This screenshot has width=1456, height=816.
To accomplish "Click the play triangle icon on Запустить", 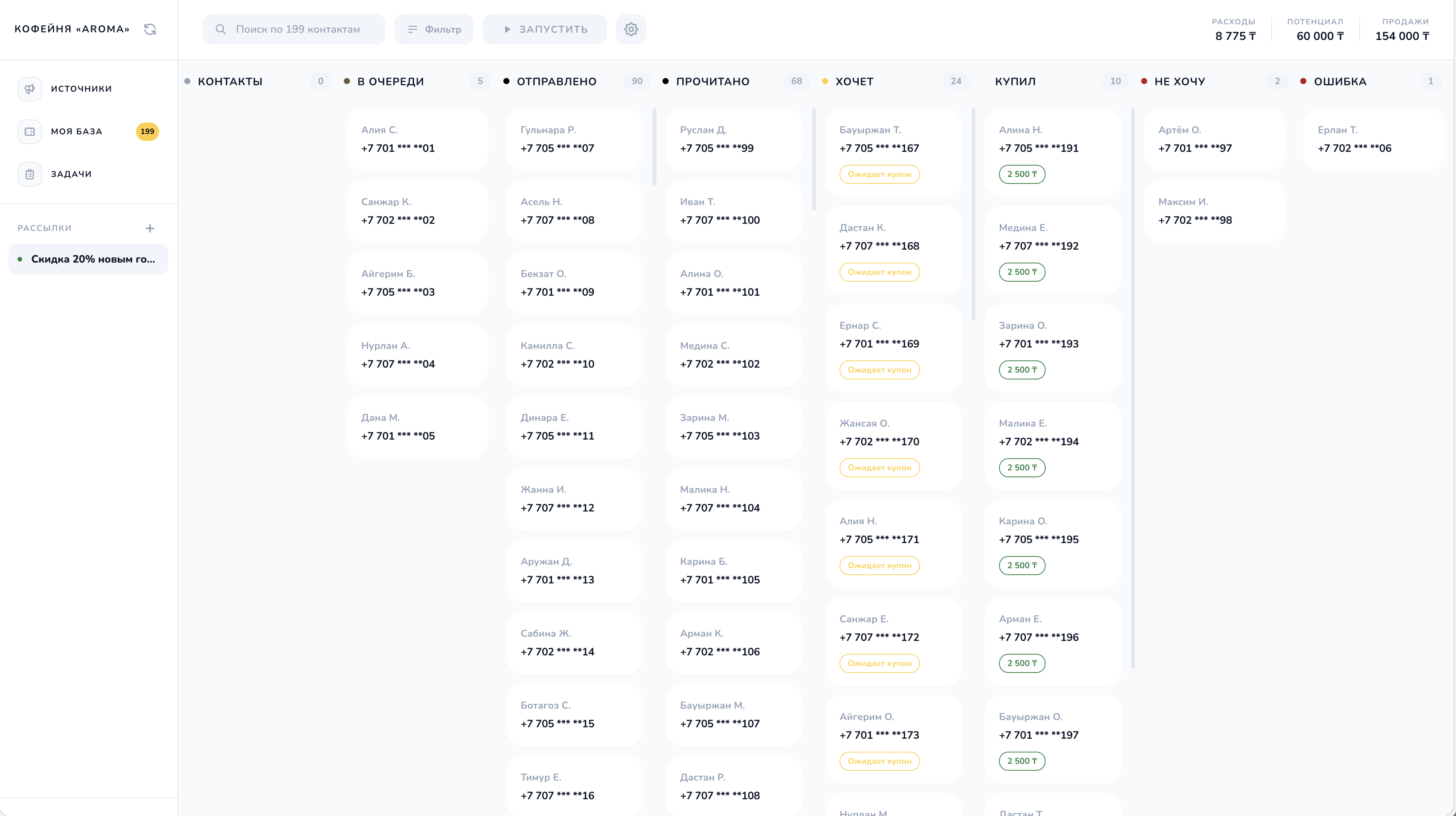I will pyautogui.click(x=507, y=29).
